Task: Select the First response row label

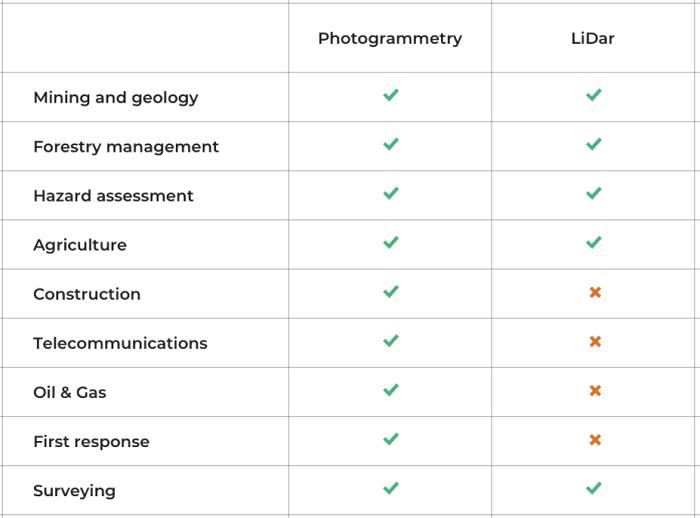Action: tap(92, 442)
